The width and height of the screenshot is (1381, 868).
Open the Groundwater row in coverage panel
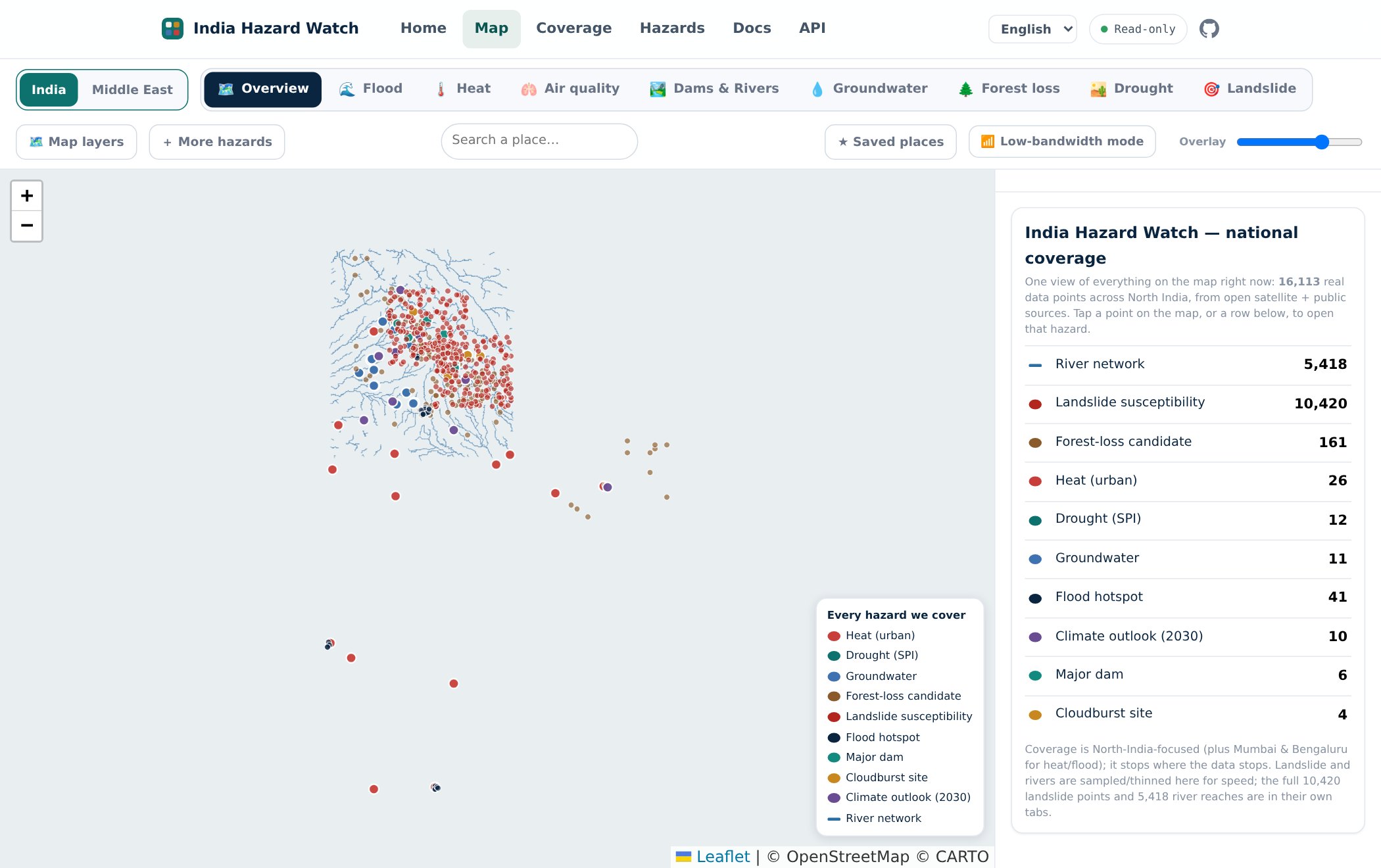point(1188,558)
